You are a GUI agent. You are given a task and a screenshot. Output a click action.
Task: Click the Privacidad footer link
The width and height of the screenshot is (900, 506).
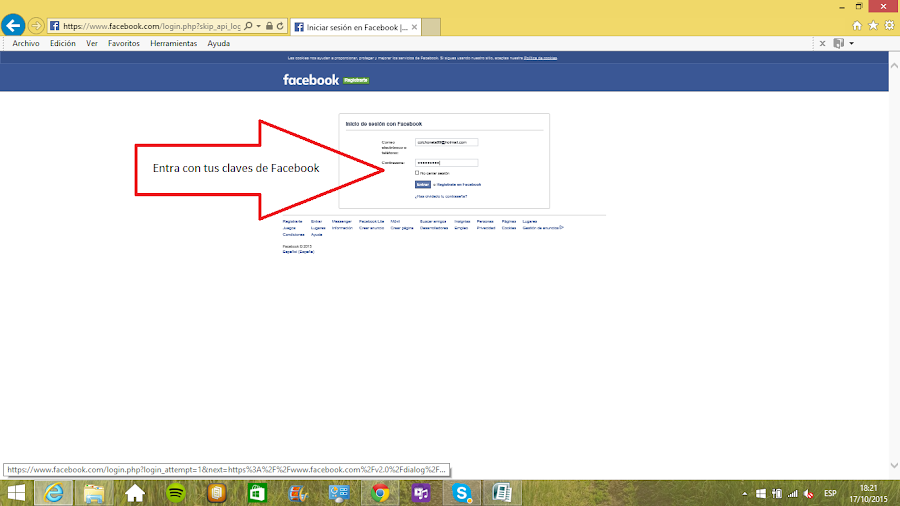(x=486, y=228)
